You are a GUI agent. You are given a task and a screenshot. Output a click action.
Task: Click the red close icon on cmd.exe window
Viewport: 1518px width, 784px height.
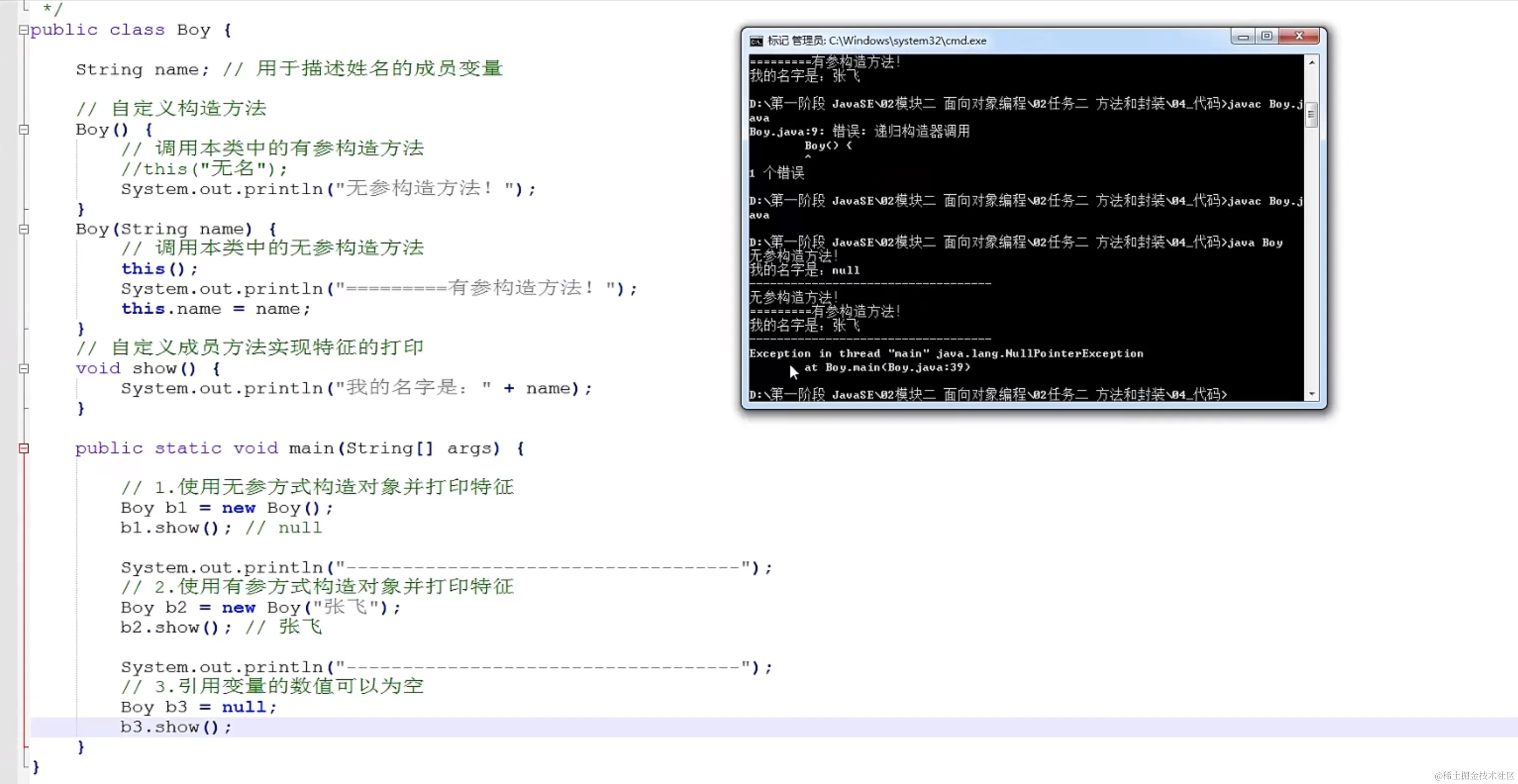[1299, 35]
